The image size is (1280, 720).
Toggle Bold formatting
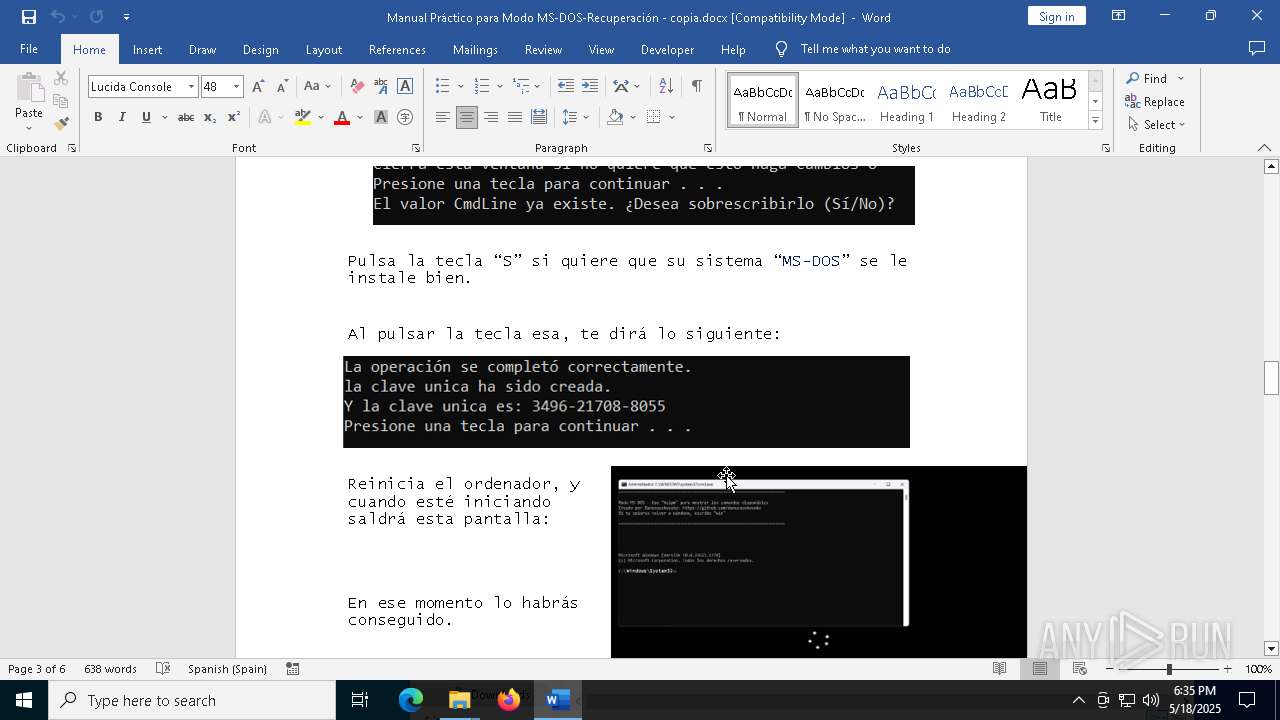coord(98,117)
